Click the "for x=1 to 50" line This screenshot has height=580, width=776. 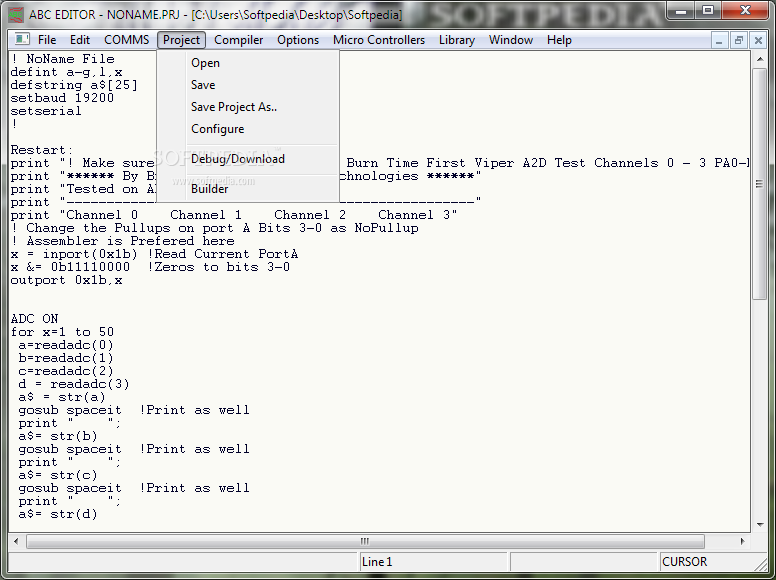(x=62, y=332)
